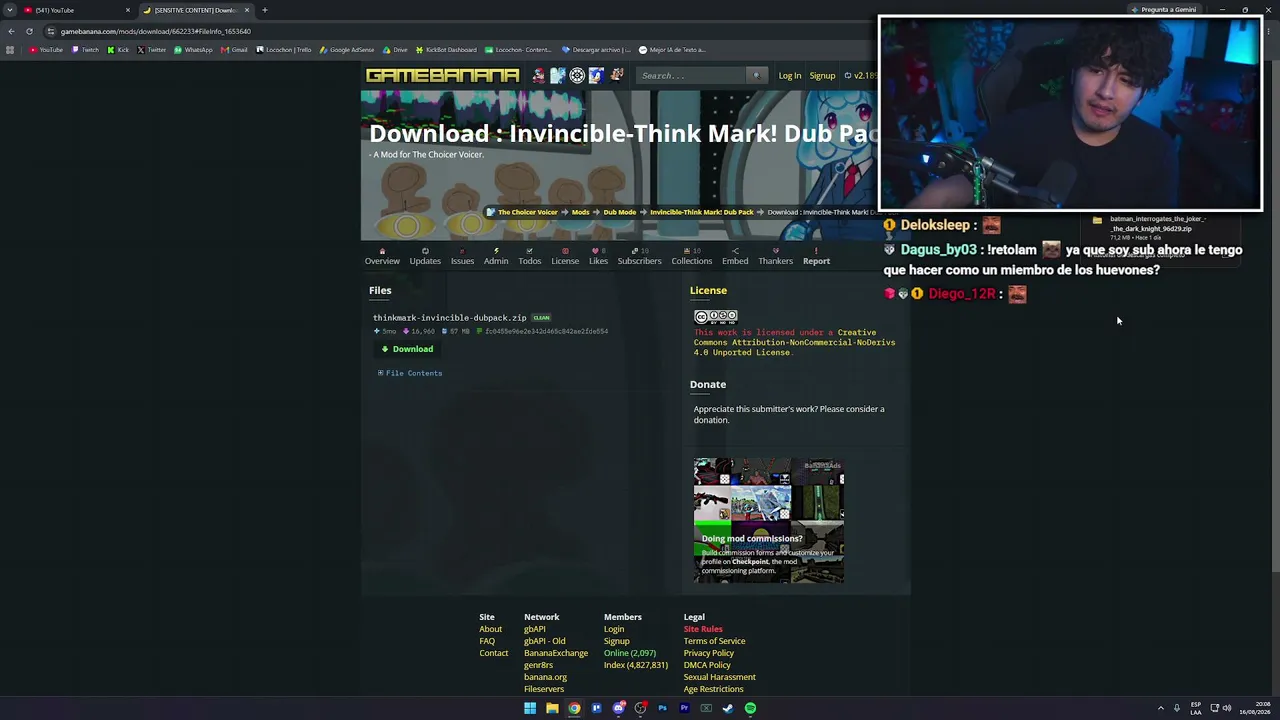Download thinkmark-invincible-dubpack.zip

point(407,349)
